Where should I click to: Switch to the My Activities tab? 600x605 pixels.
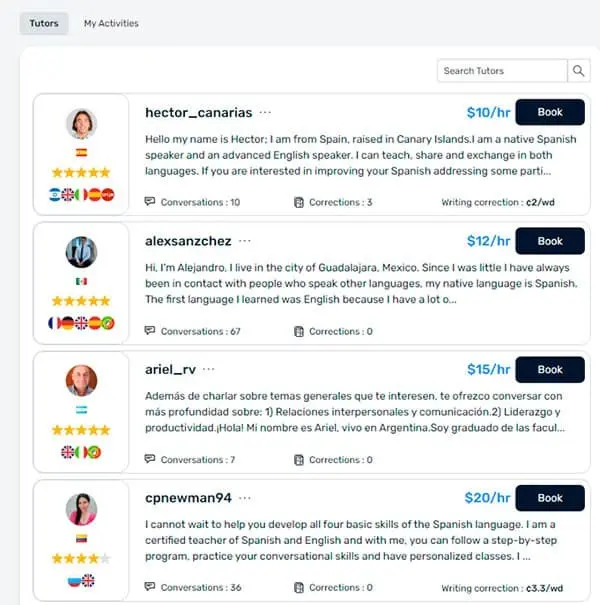(x=111, y=24)
